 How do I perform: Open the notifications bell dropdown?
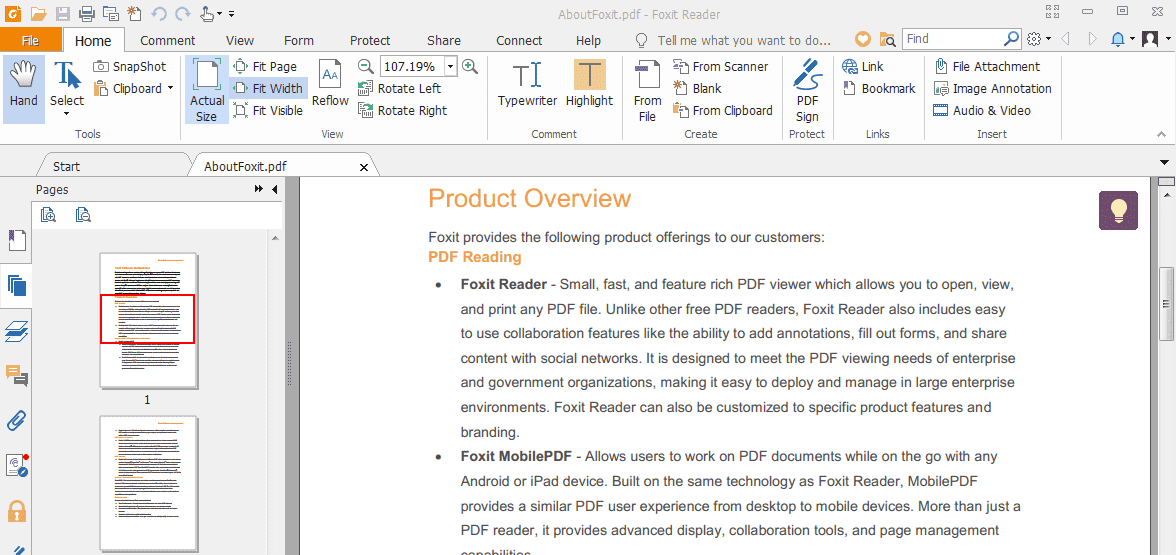(x=1123, y=39)
